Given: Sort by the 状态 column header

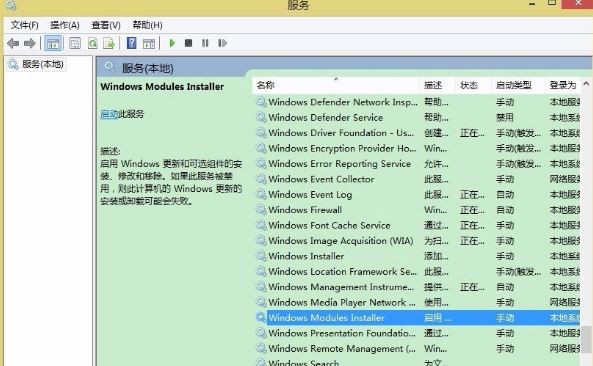Looking at the screenshot, I should click(473, 85).
